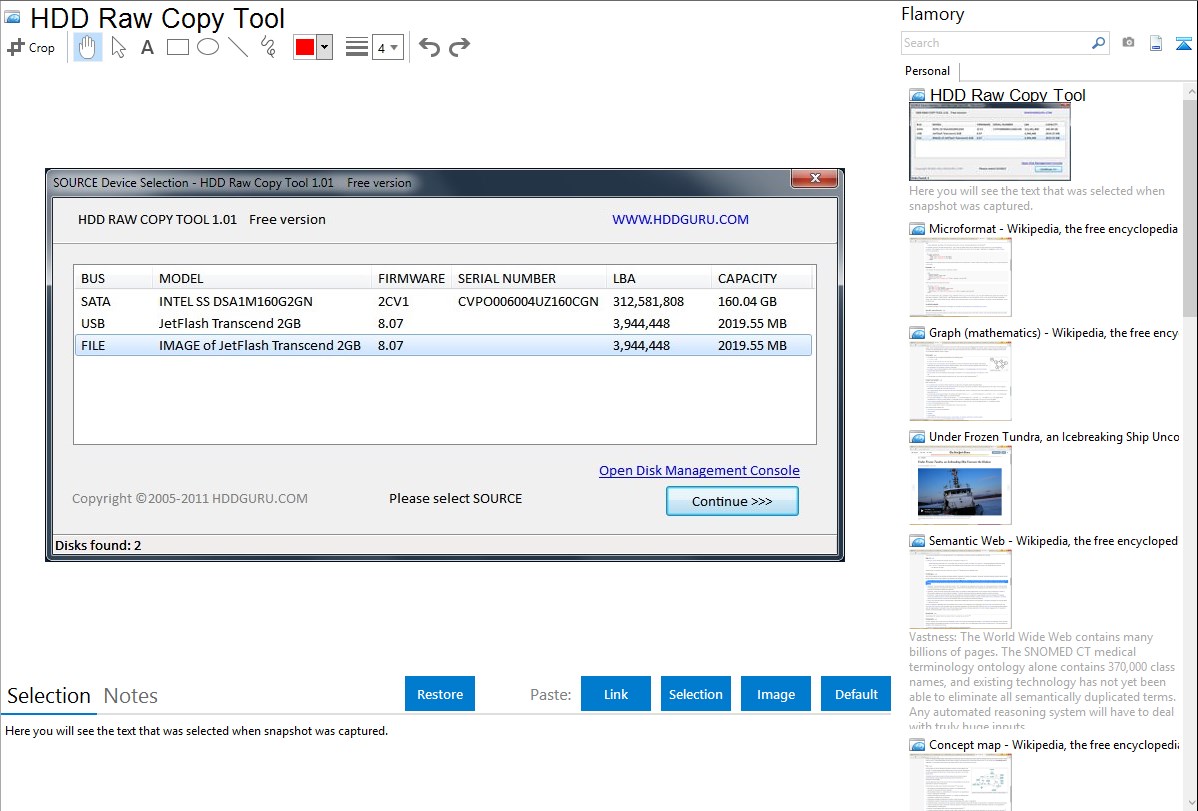This screenshot has height=811, width=1198.
Task: Pick the rectangle drawing tool
Action: 177,47
